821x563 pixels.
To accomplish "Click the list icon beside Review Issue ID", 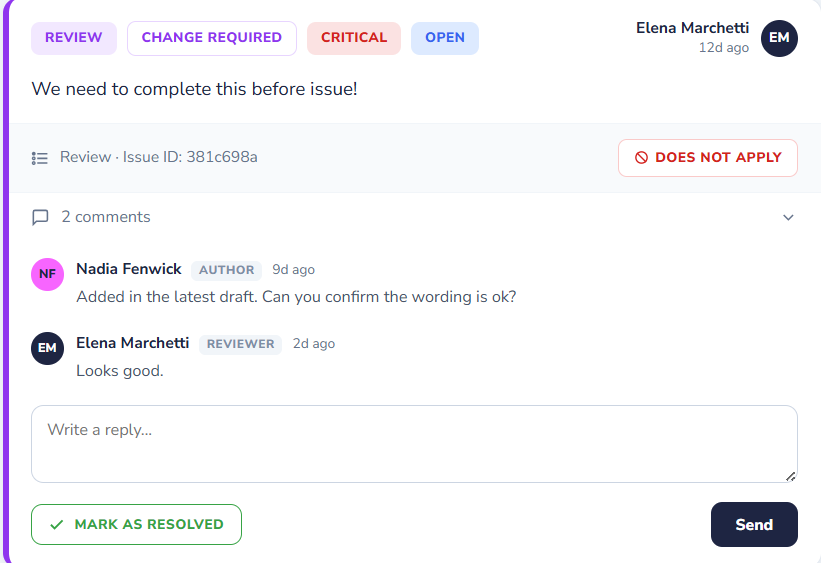I will click(x=40, y=158).
